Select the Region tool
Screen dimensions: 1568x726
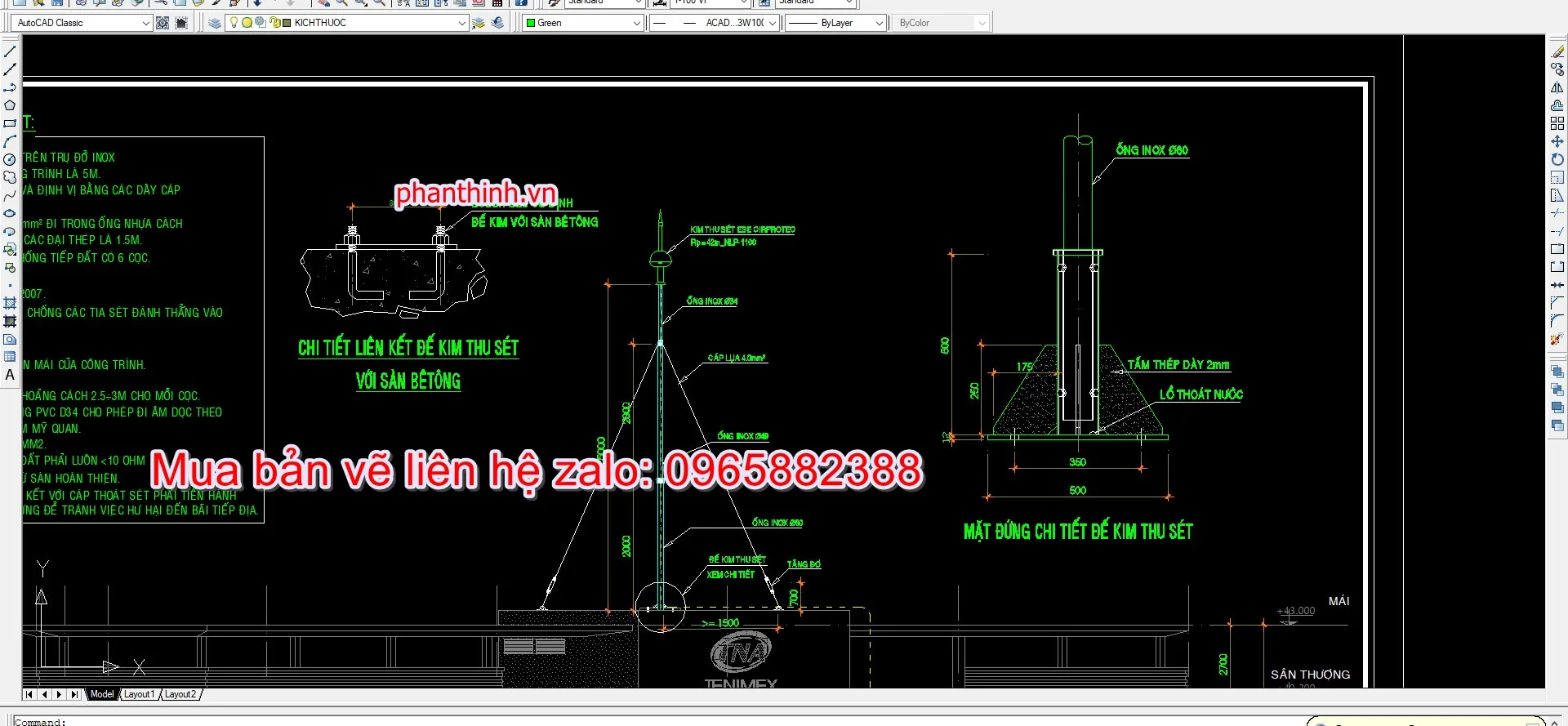[x=10, y=339]
